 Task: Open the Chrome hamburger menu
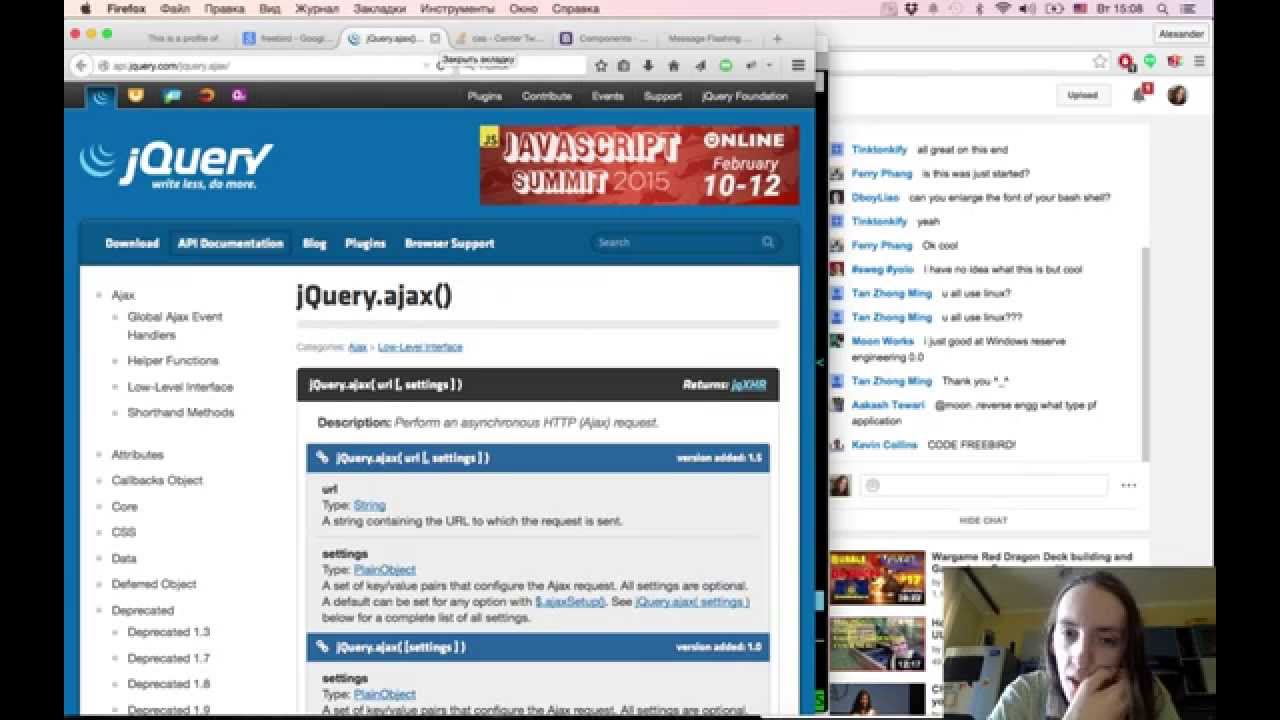point(1199,61)
